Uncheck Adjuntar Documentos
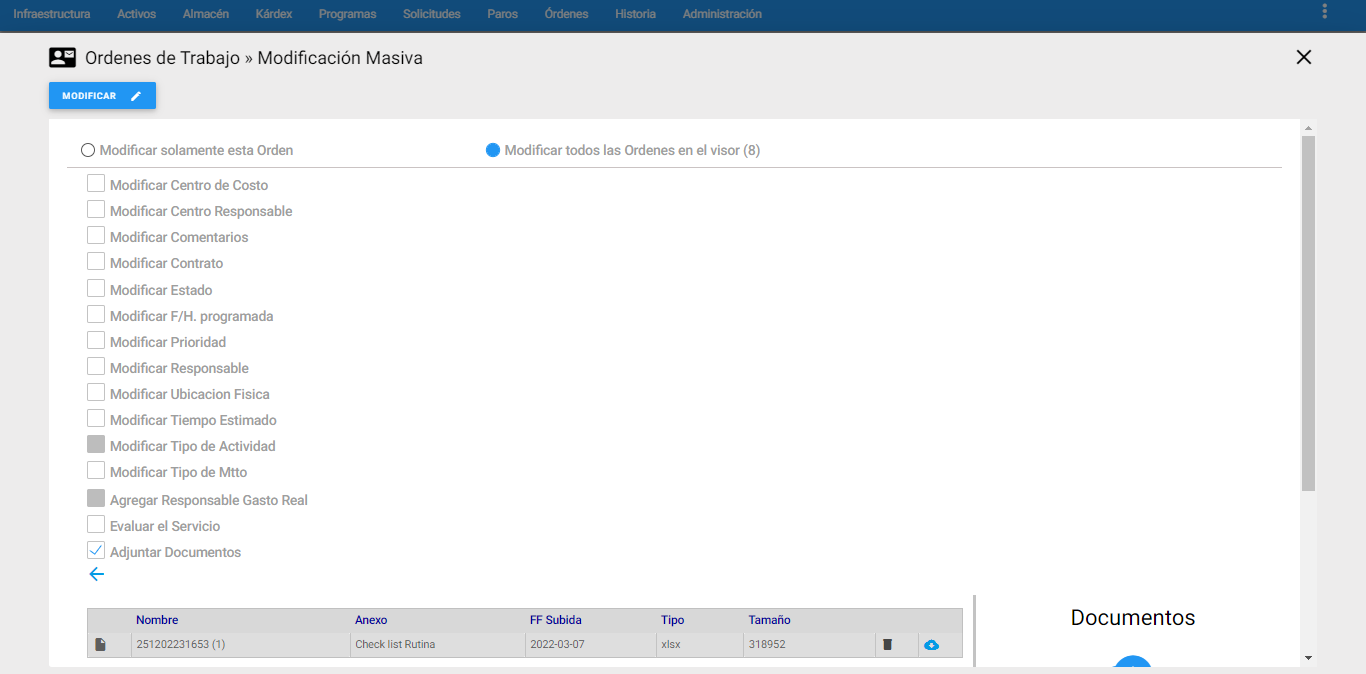Image resolution: width=1366 pixels, height=674 pixels. click(x=96, y=551)
